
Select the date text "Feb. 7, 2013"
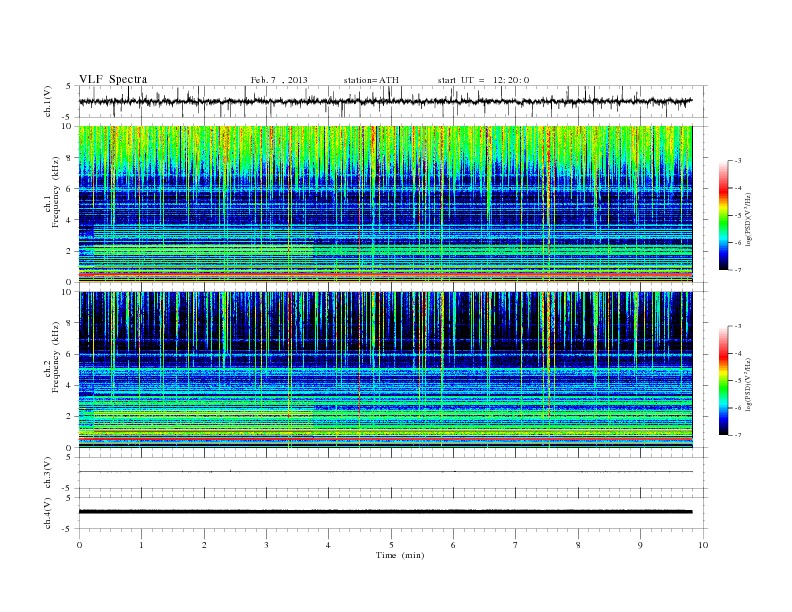[279, 80]
